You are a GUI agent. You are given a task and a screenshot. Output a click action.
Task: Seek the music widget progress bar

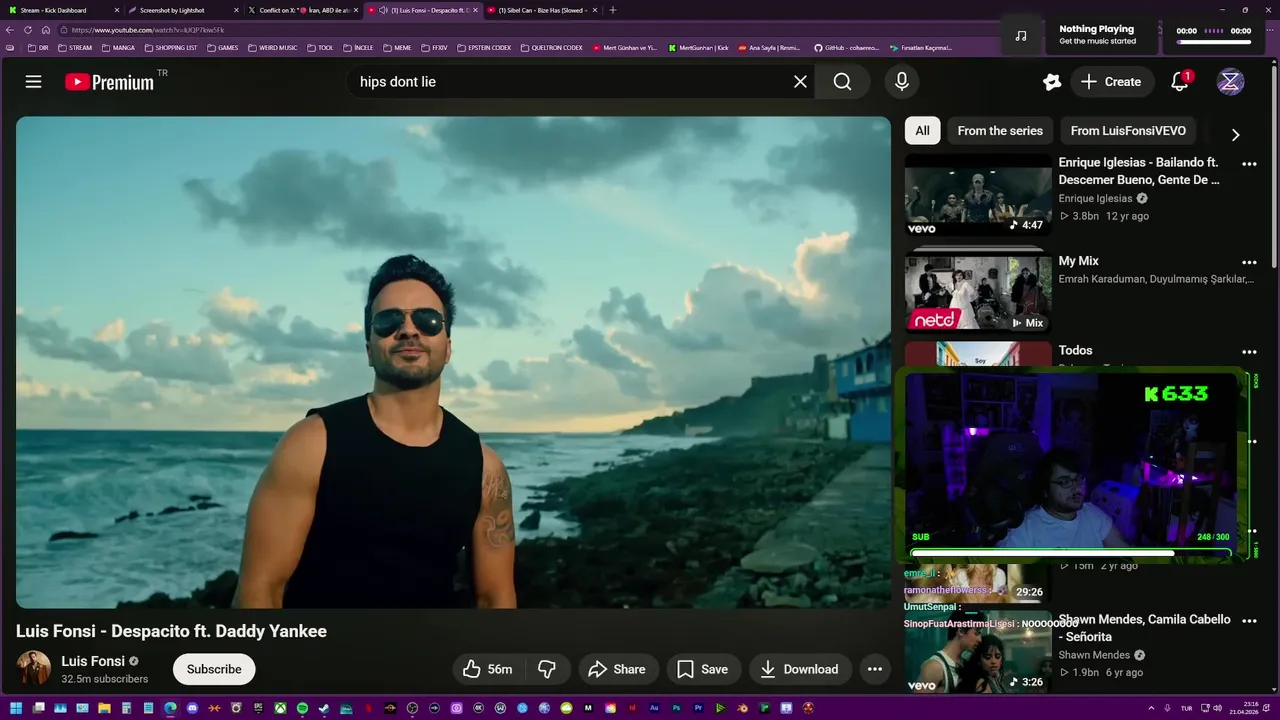coord(1214,41)
